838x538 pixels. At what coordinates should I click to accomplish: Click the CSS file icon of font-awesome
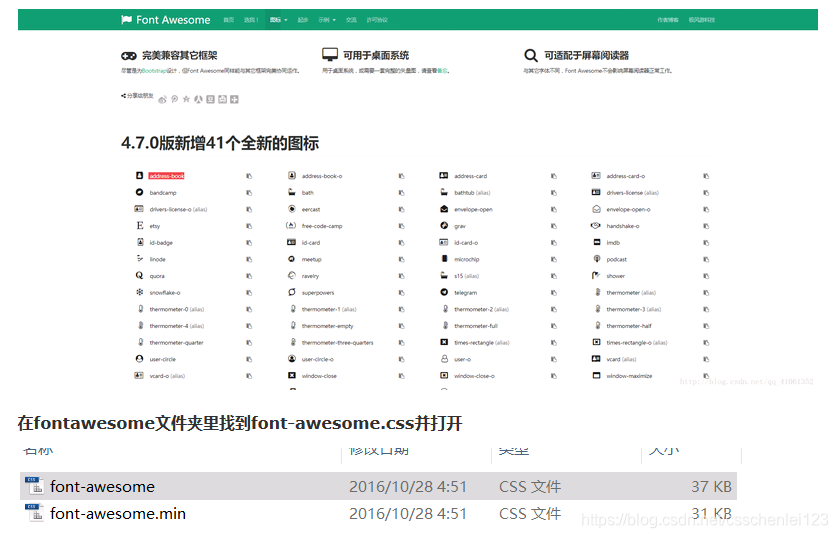(x=35, y=486)
